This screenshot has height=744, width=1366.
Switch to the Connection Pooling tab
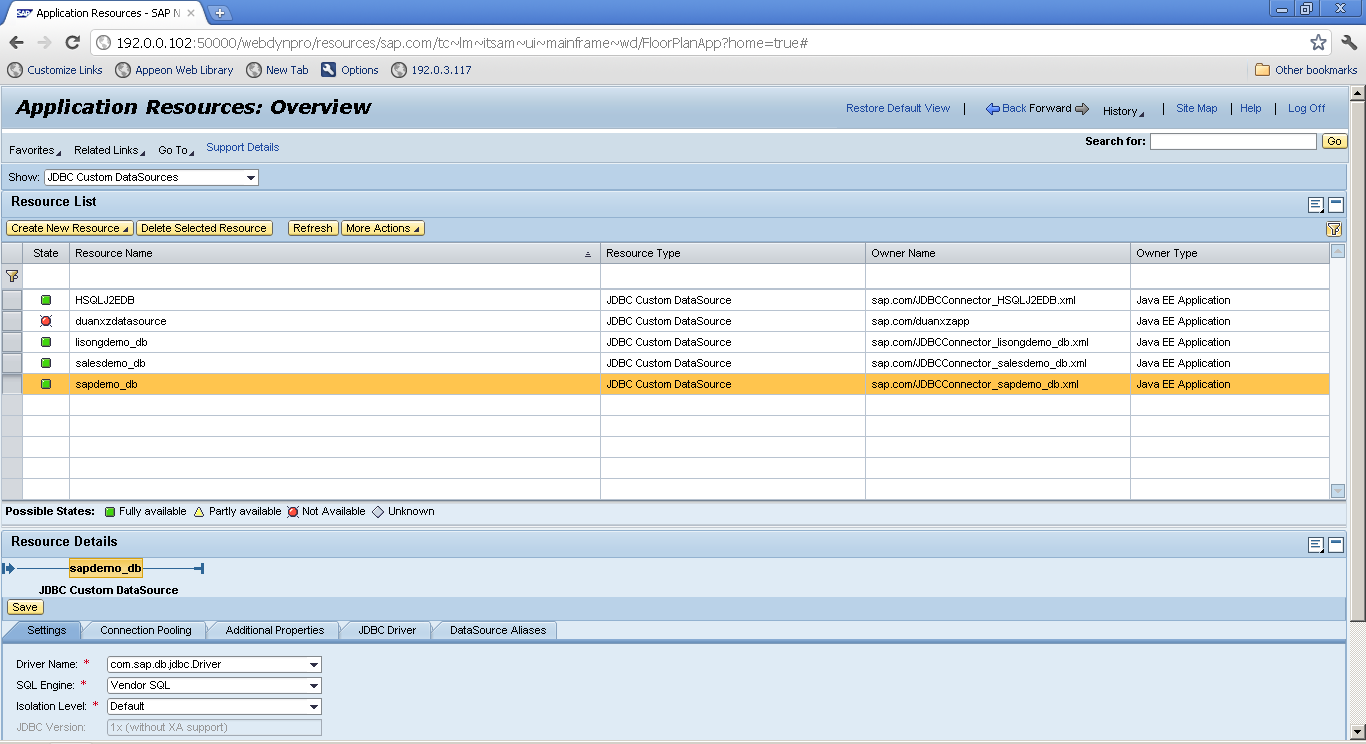tap(146, 630)
